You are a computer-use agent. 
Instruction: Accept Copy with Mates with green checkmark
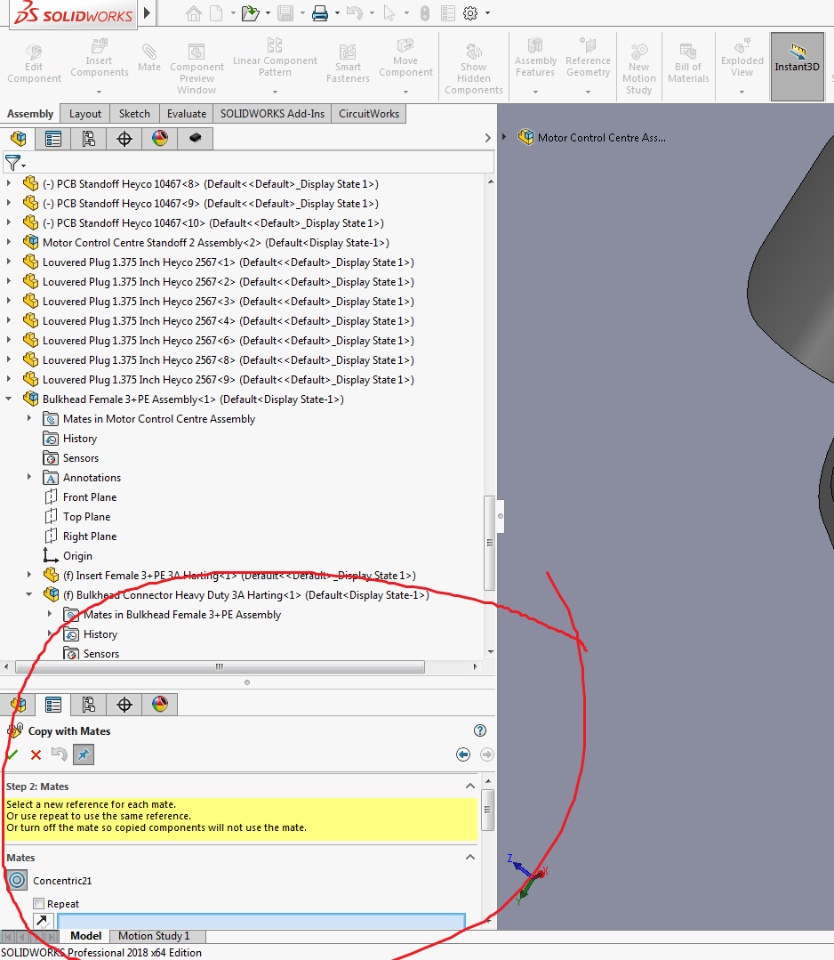[x=12, y=755]
